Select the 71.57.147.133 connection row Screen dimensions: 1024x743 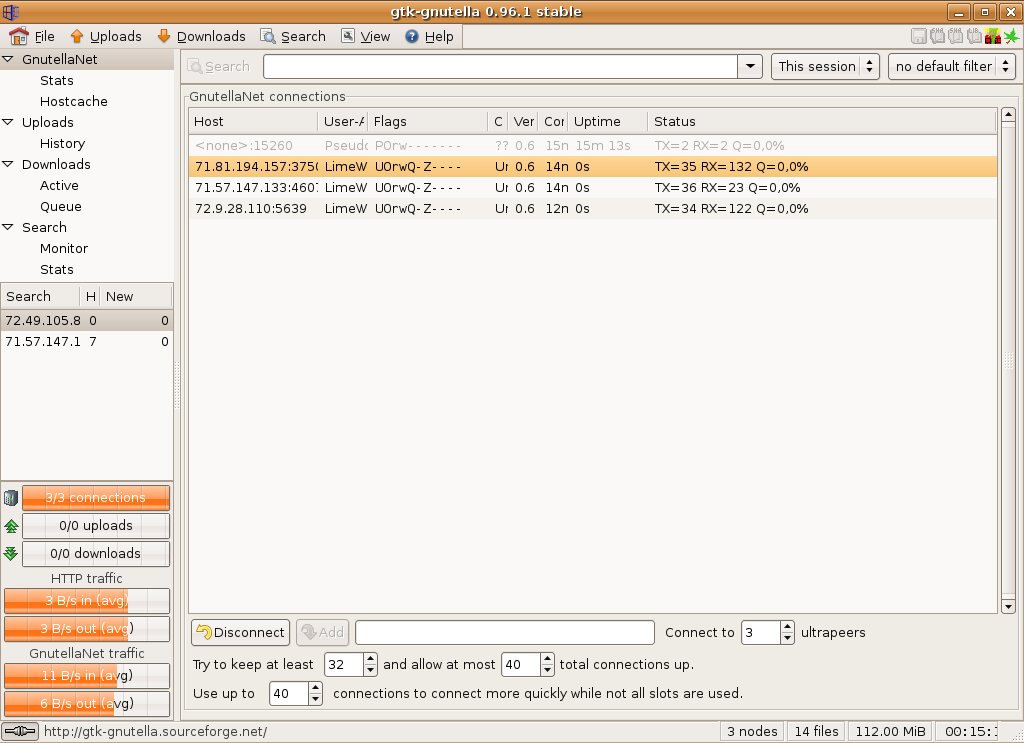[593, 187]
